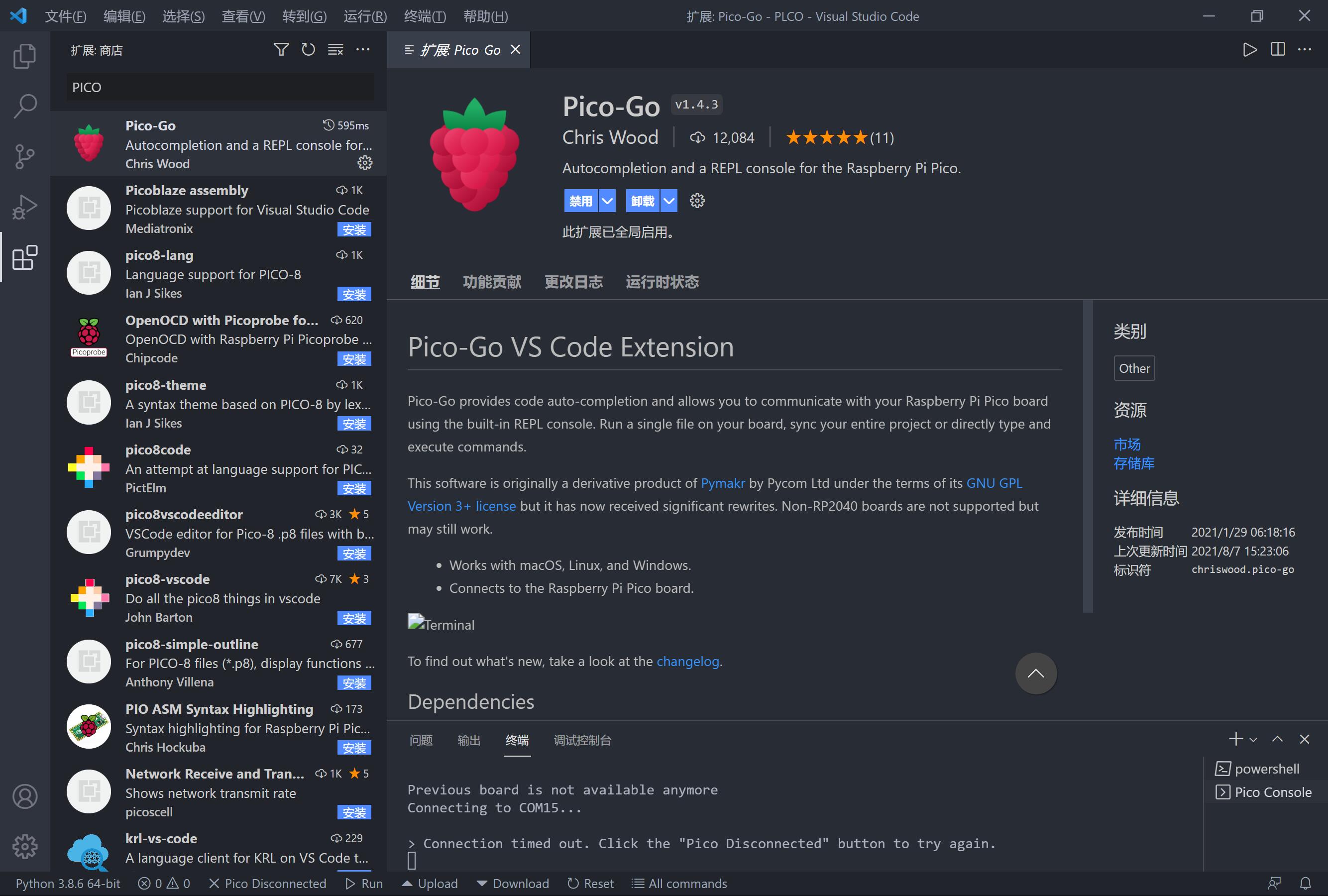Open the notifications bell in status bar
Screen dimensions: 1328x896
(1305, 884)
